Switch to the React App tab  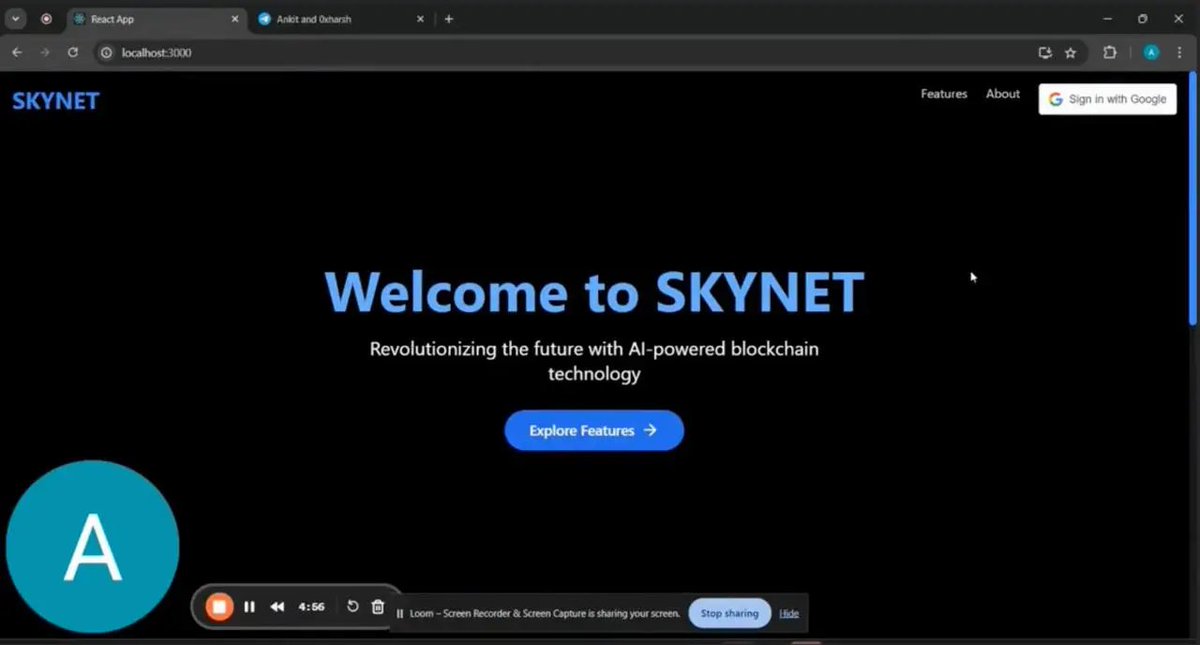pos(157,19)
